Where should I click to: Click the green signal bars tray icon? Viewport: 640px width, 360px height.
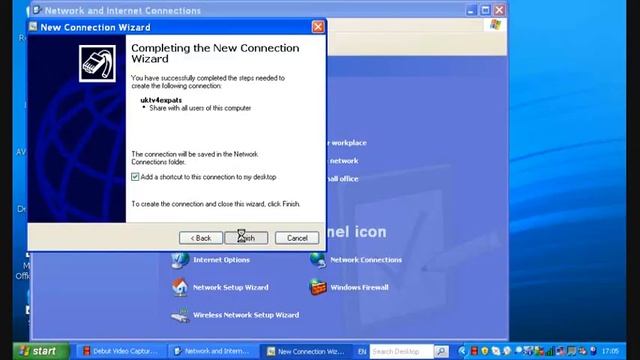click(549, 351)
